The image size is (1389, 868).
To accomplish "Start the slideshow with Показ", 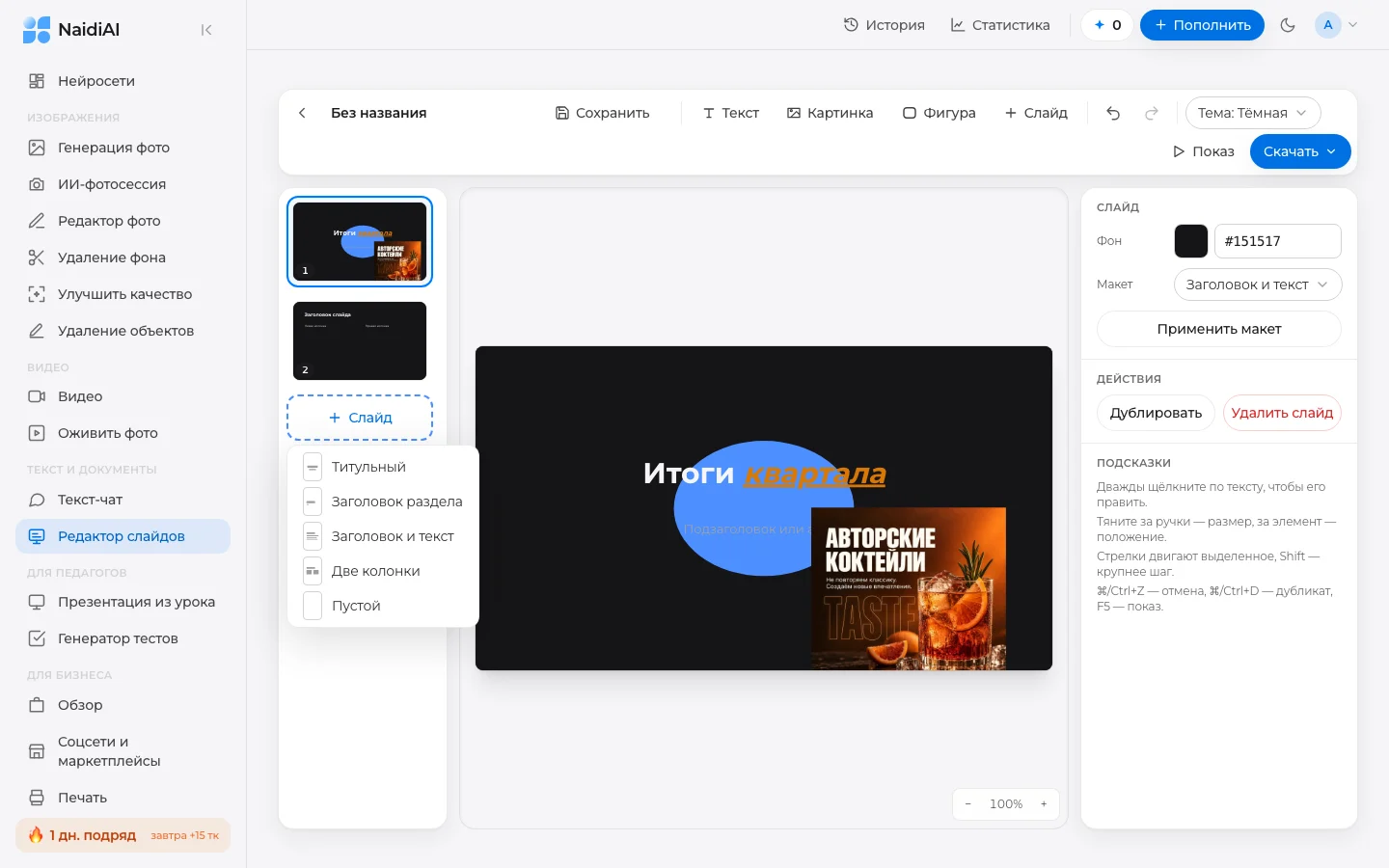I will [x=1204, y=151].
